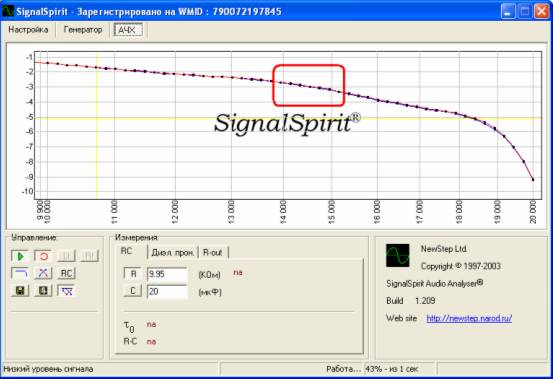Click the second disk icon with arrow
This screenshot has height=379, width=553.
[x=43, y=291]
